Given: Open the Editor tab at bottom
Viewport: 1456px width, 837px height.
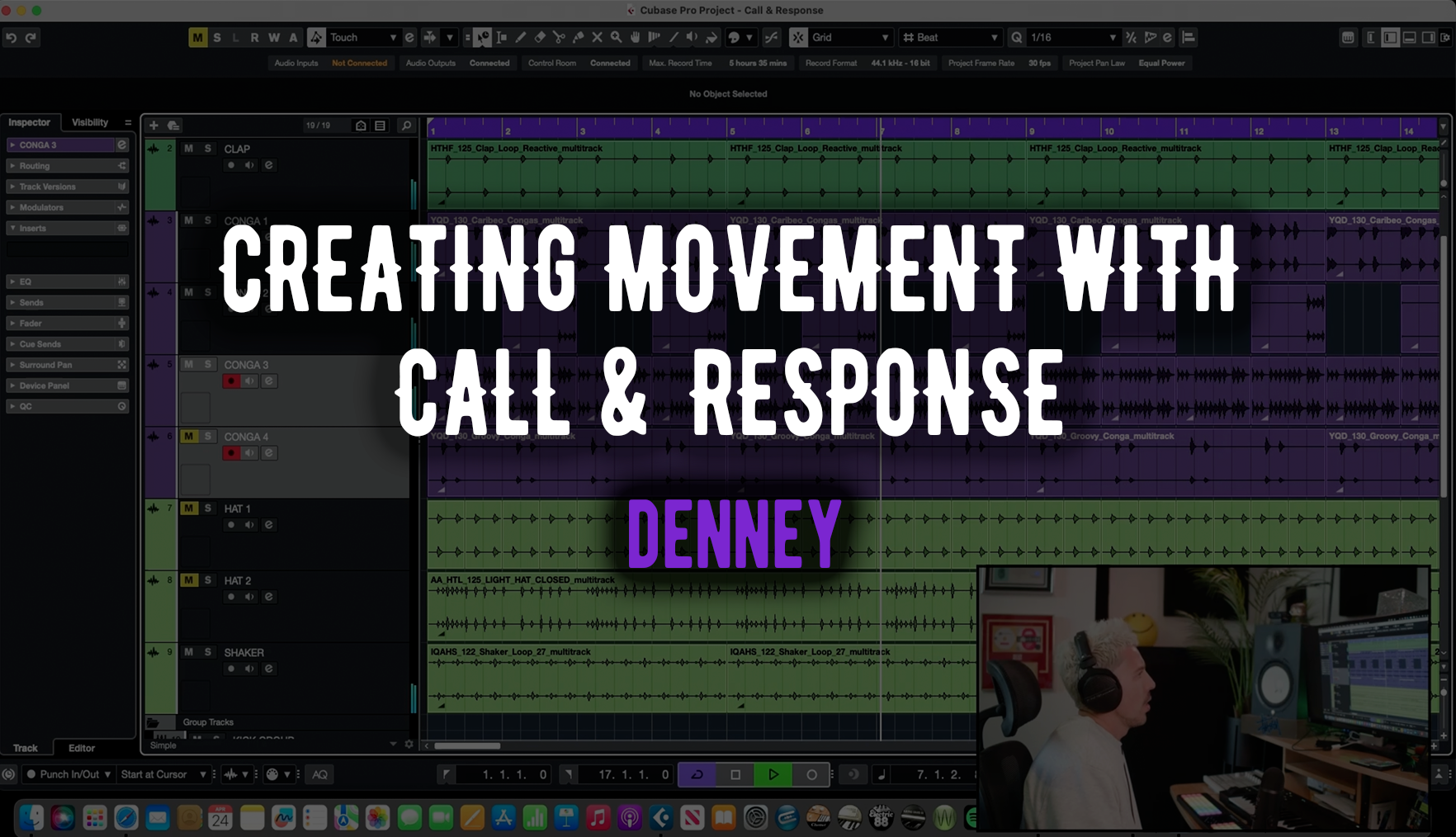Looking at the screenshot, I should coord(82,748).
